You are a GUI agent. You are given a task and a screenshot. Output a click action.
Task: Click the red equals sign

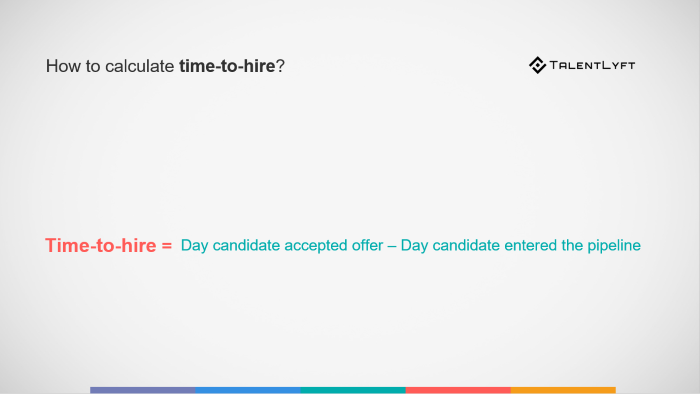[167, 246]
